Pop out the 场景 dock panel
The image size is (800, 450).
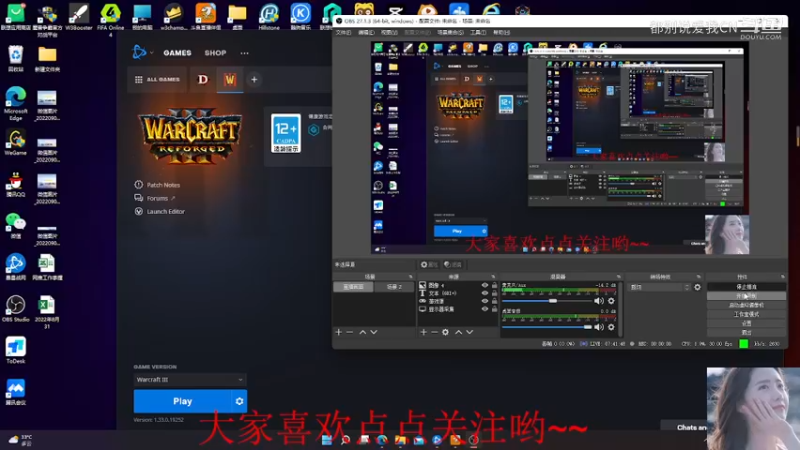pyautogui.click(x=410, y=277)
